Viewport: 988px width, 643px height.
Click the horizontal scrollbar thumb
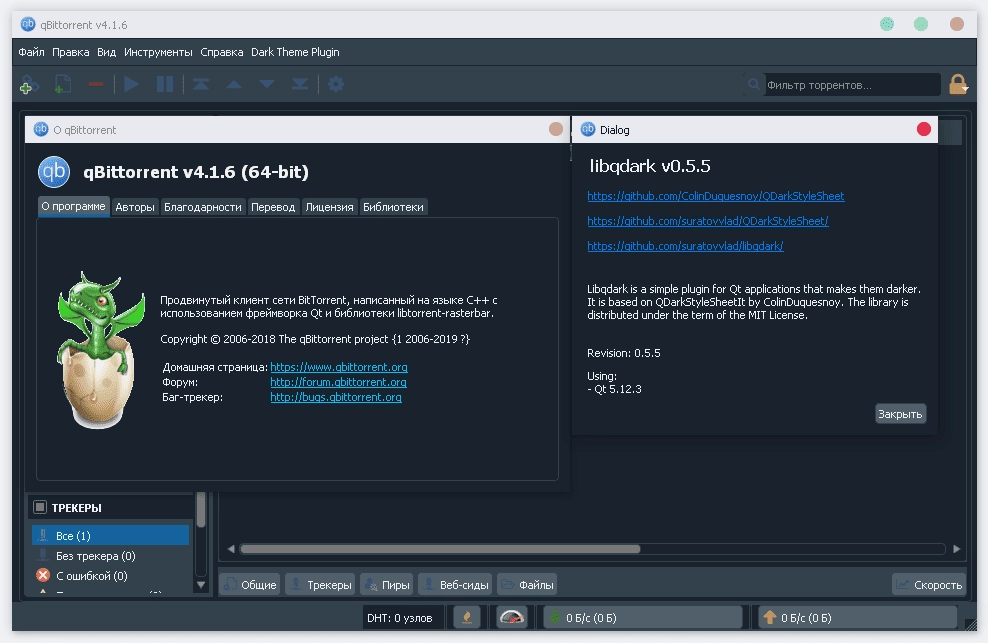pos(440,548)
